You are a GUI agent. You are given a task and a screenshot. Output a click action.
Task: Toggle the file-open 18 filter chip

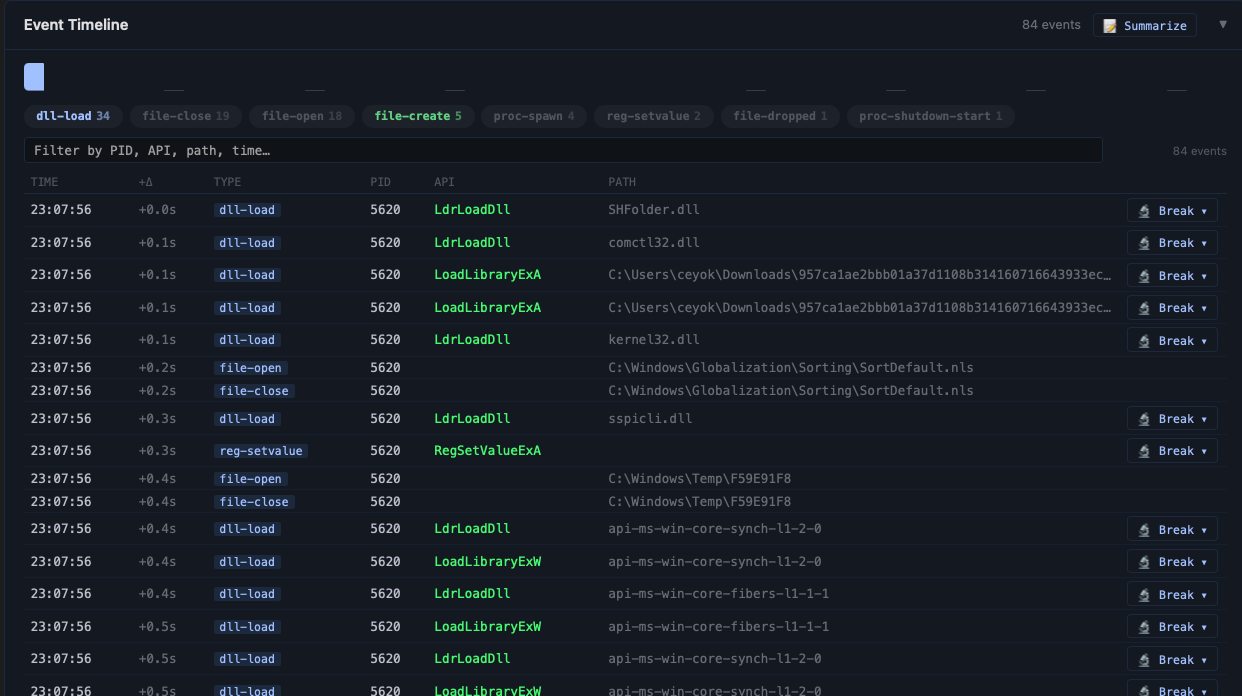302,116
